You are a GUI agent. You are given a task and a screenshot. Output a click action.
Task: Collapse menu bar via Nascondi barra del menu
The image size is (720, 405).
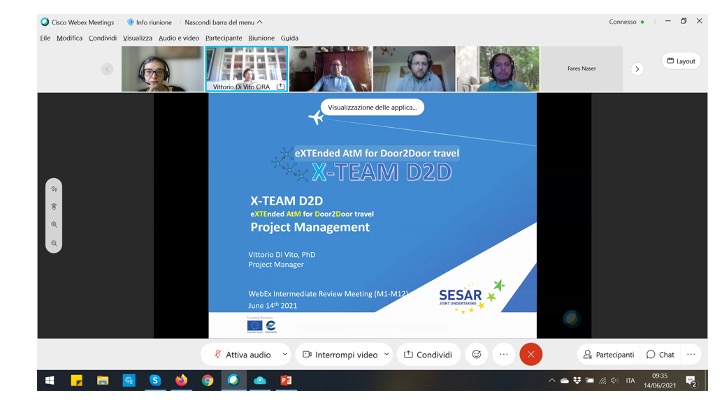[223, 22]
